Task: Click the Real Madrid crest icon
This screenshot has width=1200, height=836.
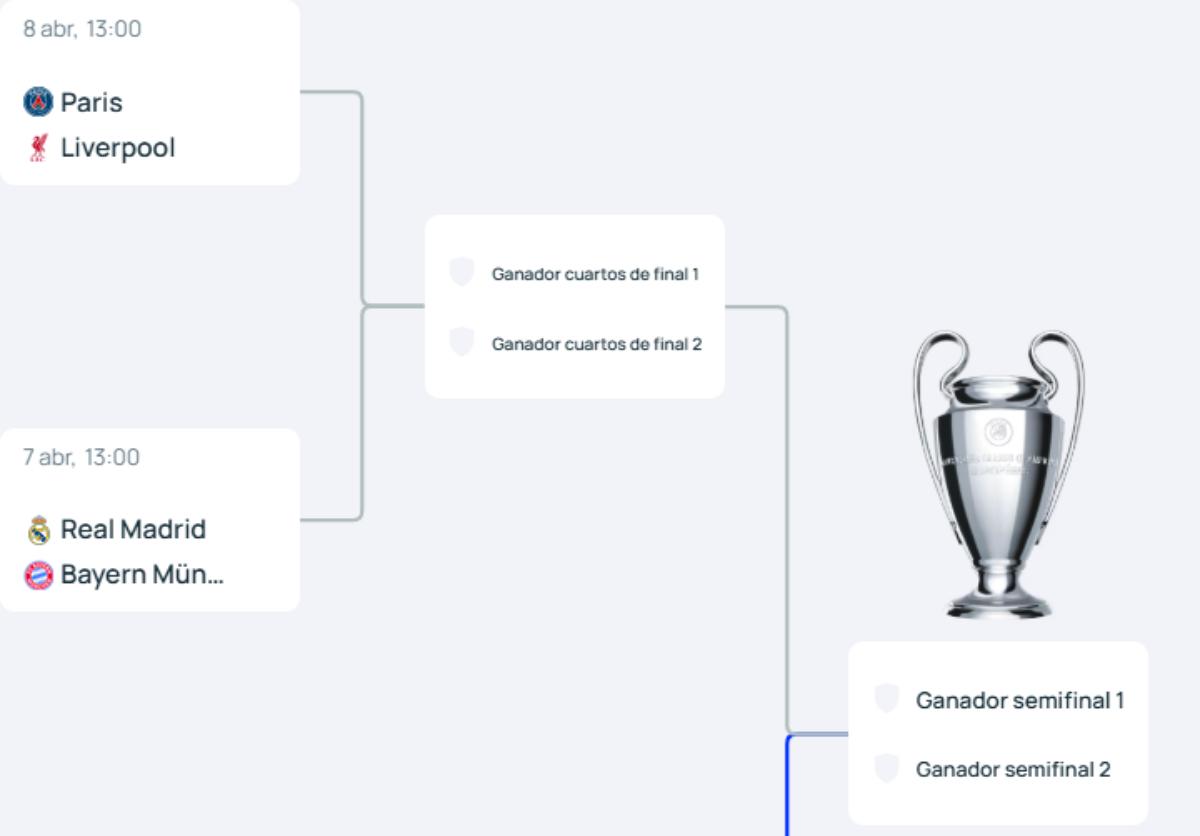Action: (x=38, y=530)
